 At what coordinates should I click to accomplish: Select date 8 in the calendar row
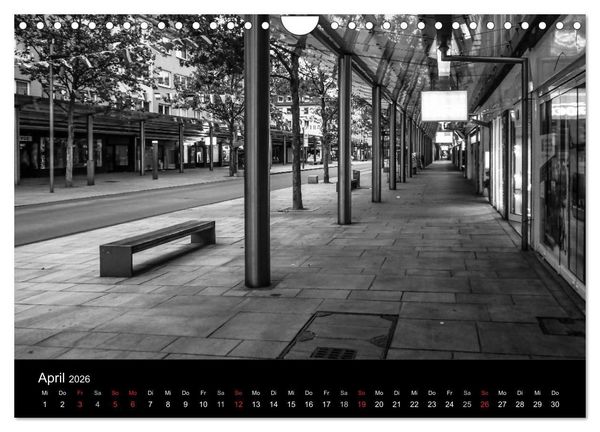(168, 404)
